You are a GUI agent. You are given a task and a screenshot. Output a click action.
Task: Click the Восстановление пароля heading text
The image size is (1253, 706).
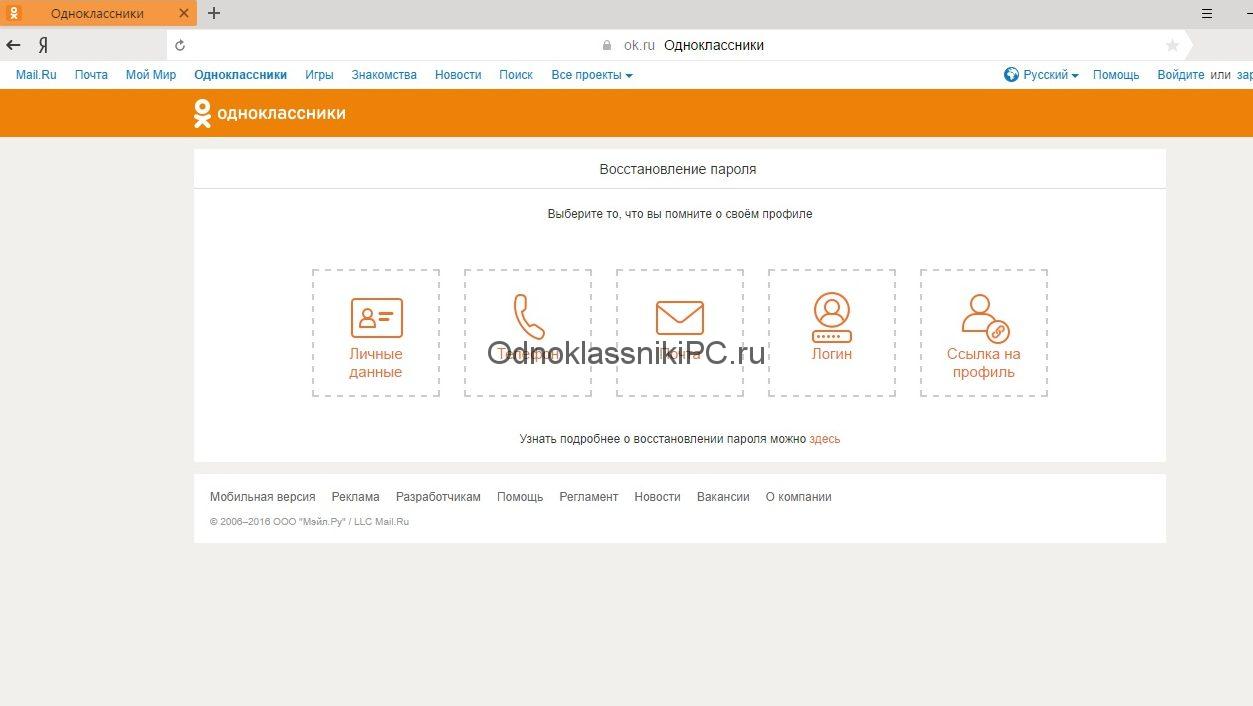tap(678, 170)
